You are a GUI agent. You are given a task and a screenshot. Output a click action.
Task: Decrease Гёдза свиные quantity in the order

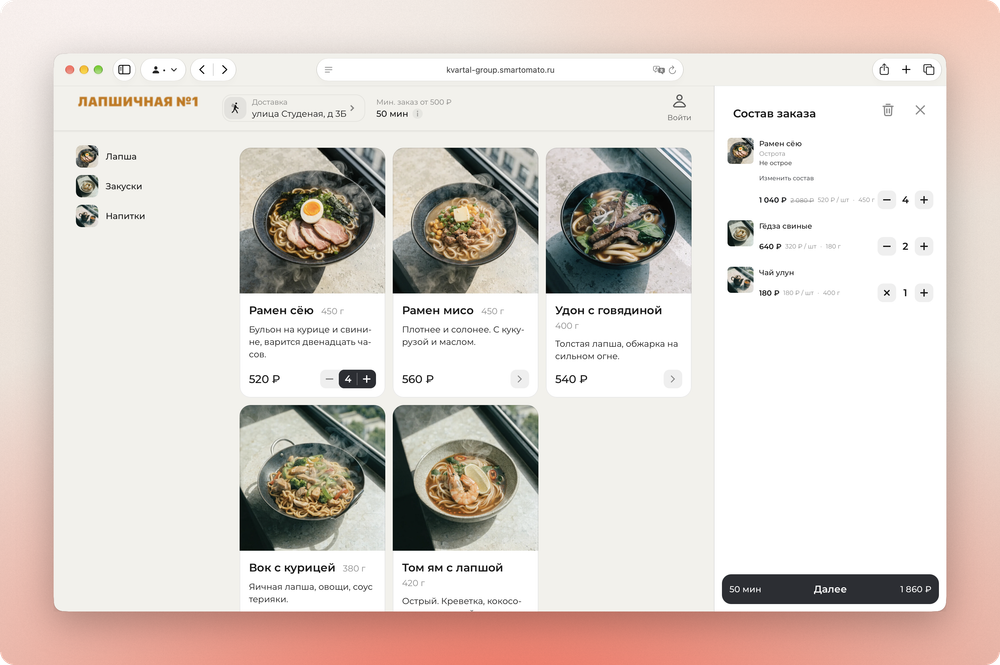[886, 246]
